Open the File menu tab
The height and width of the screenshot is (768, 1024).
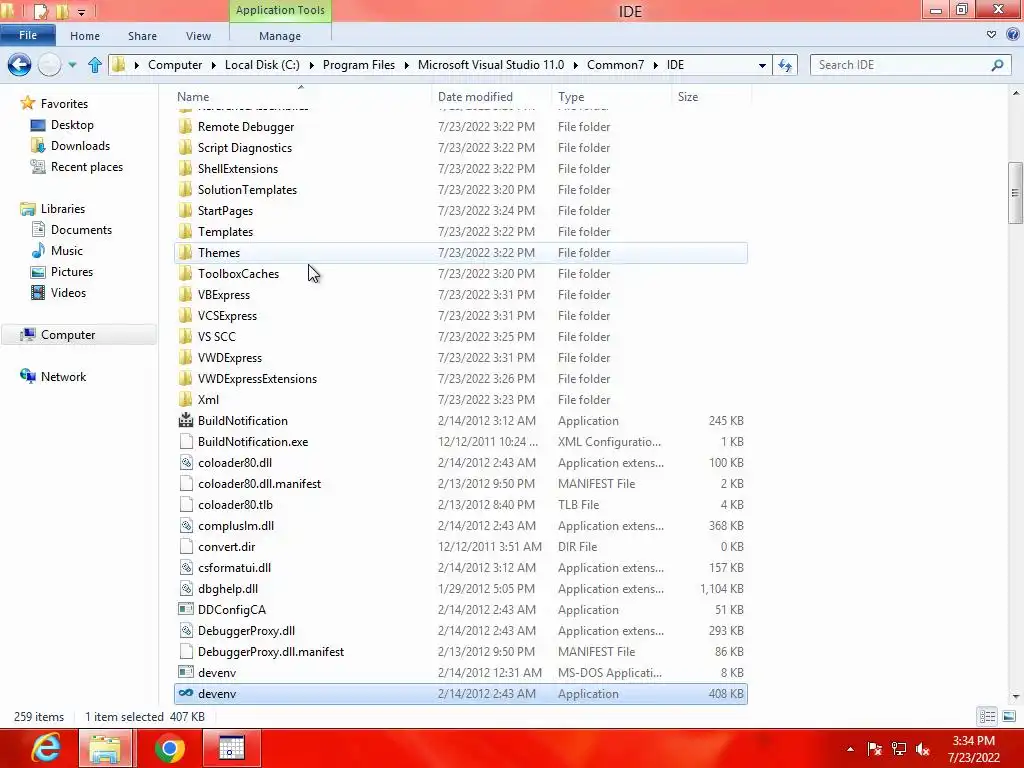(27, 35)
